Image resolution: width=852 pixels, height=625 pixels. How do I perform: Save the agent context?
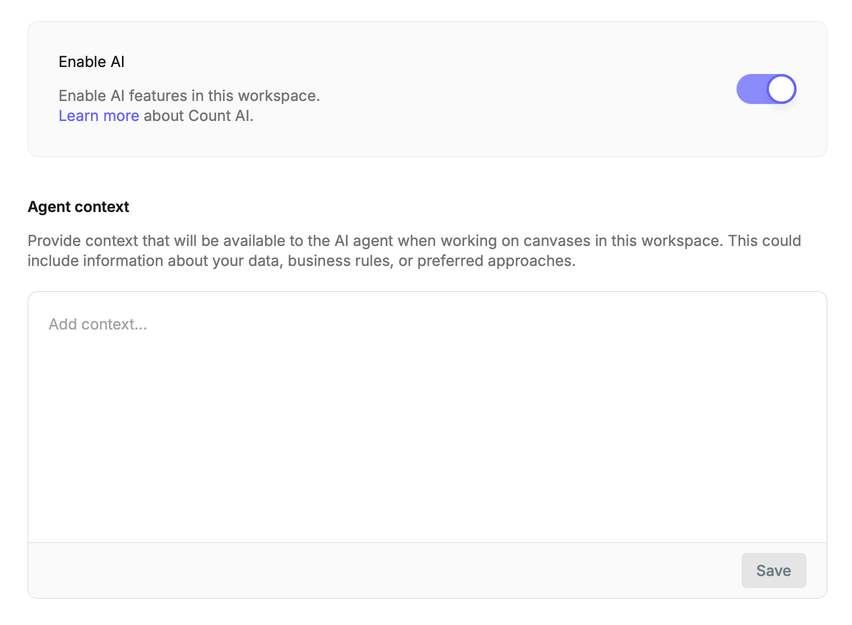coord(773,570)
